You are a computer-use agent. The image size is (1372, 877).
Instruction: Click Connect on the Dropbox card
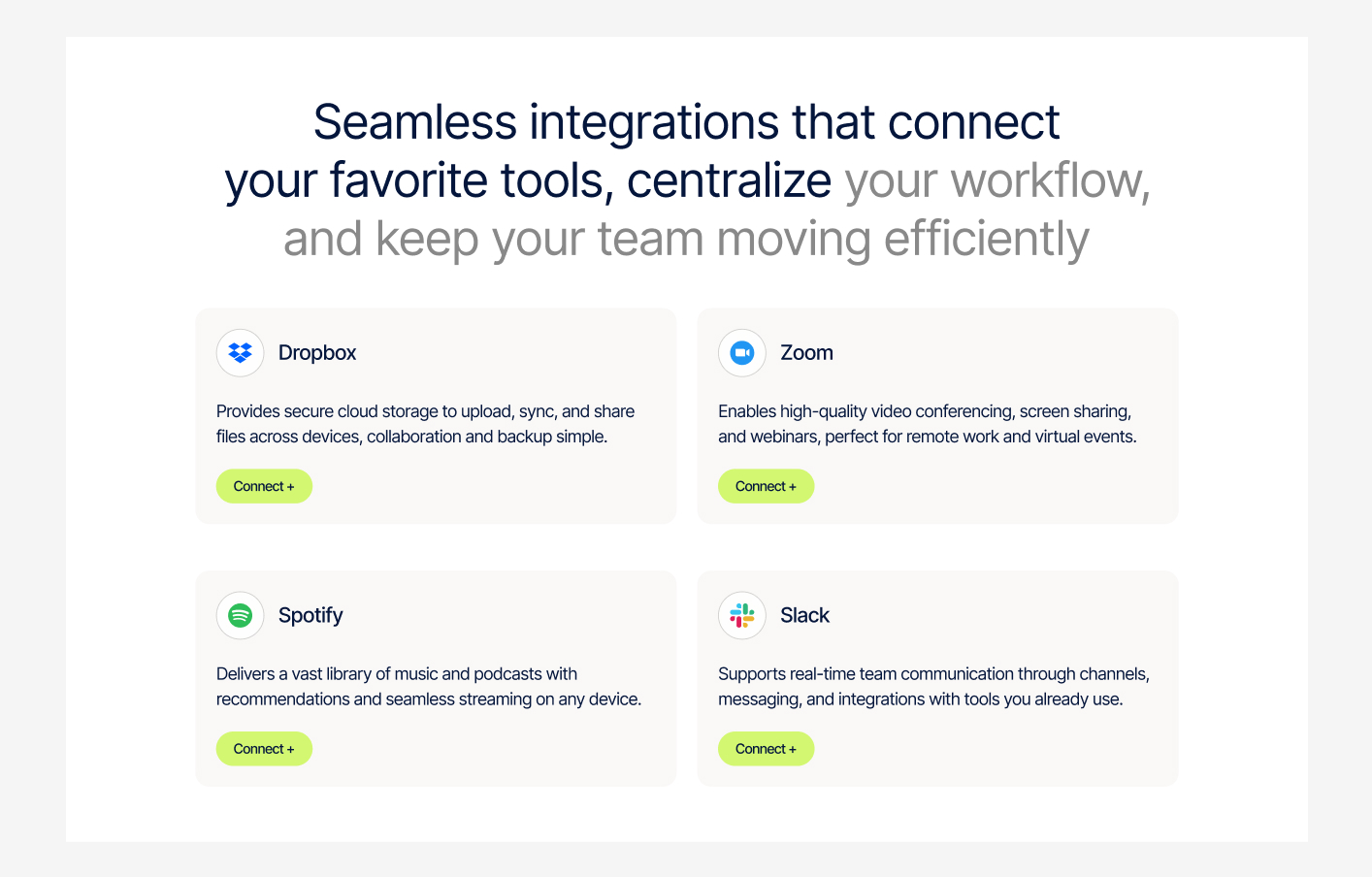[264, 485]
